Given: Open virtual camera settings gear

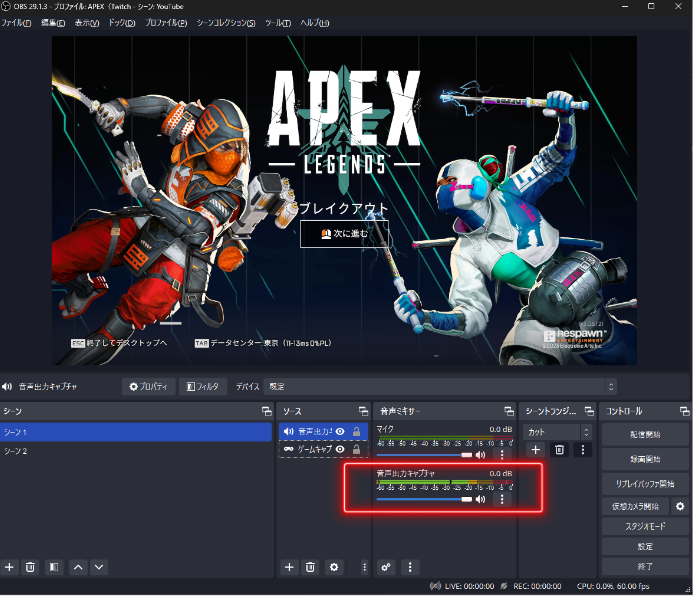Looking at the screenshot, I should [680, 506].
